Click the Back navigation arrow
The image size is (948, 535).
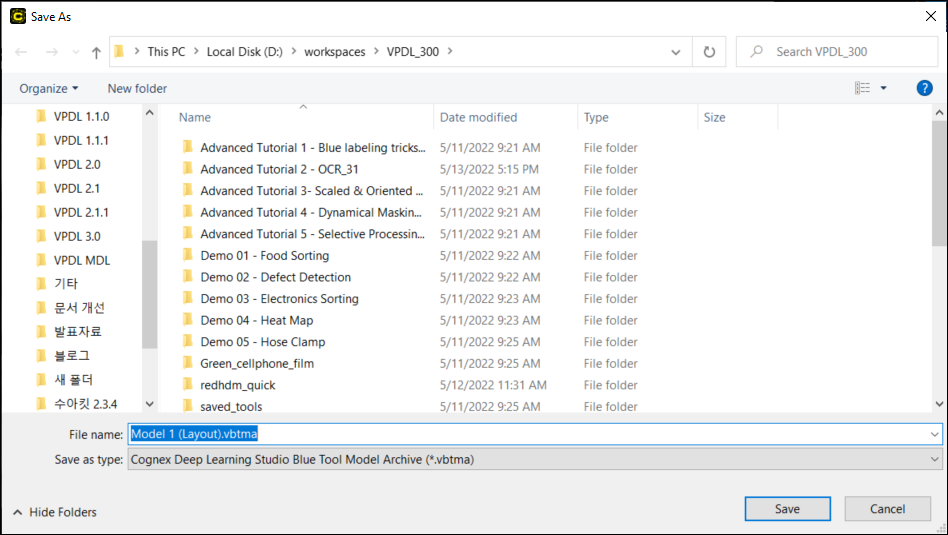(x=21, y=52)
